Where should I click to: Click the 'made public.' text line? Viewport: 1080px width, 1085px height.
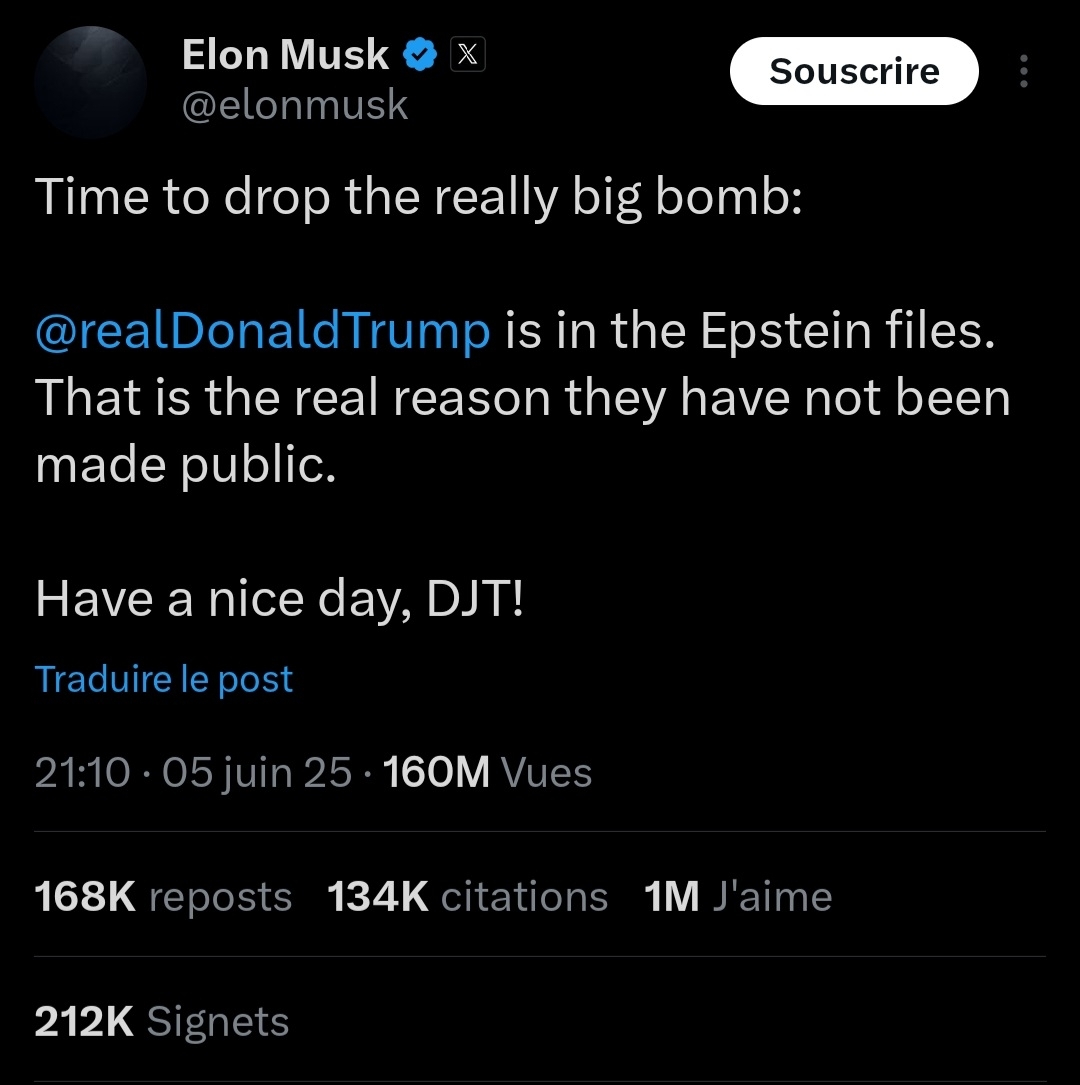[185, 465]
